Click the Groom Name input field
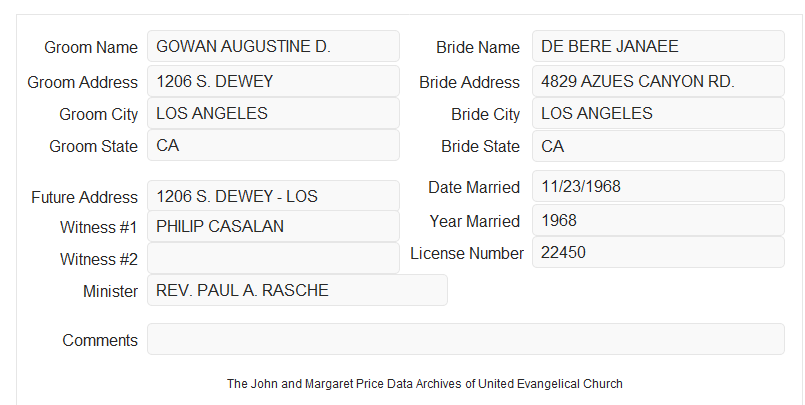 coord(273,46)
